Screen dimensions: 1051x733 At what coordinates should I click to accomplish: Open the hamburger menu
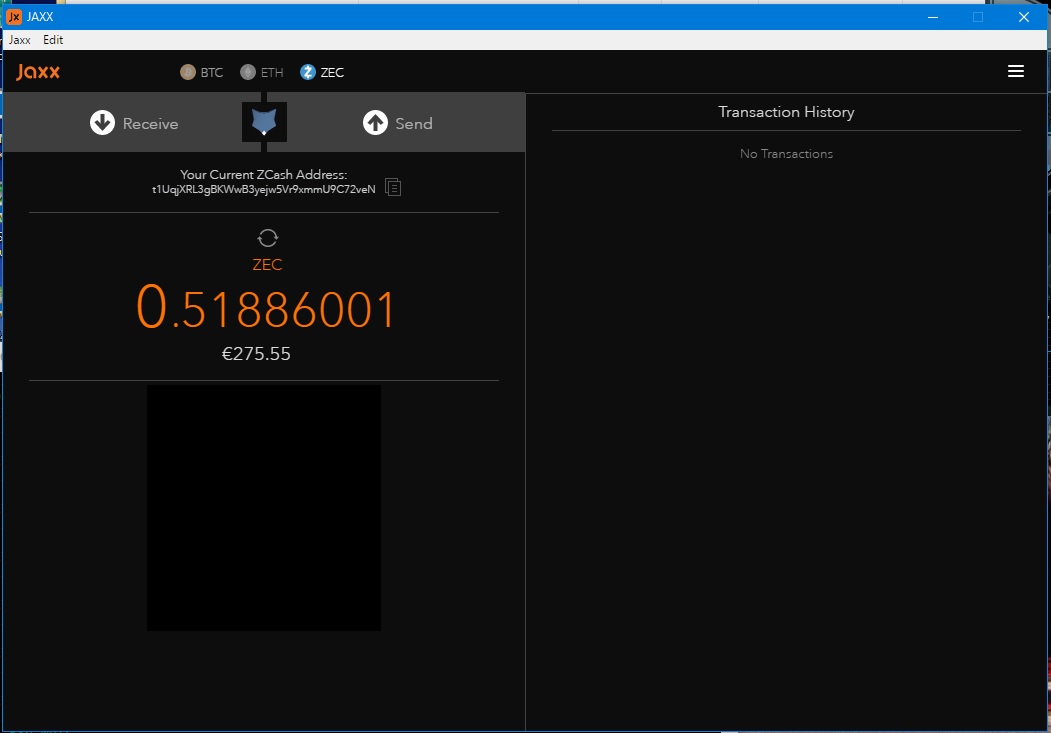click(1015, 71)
